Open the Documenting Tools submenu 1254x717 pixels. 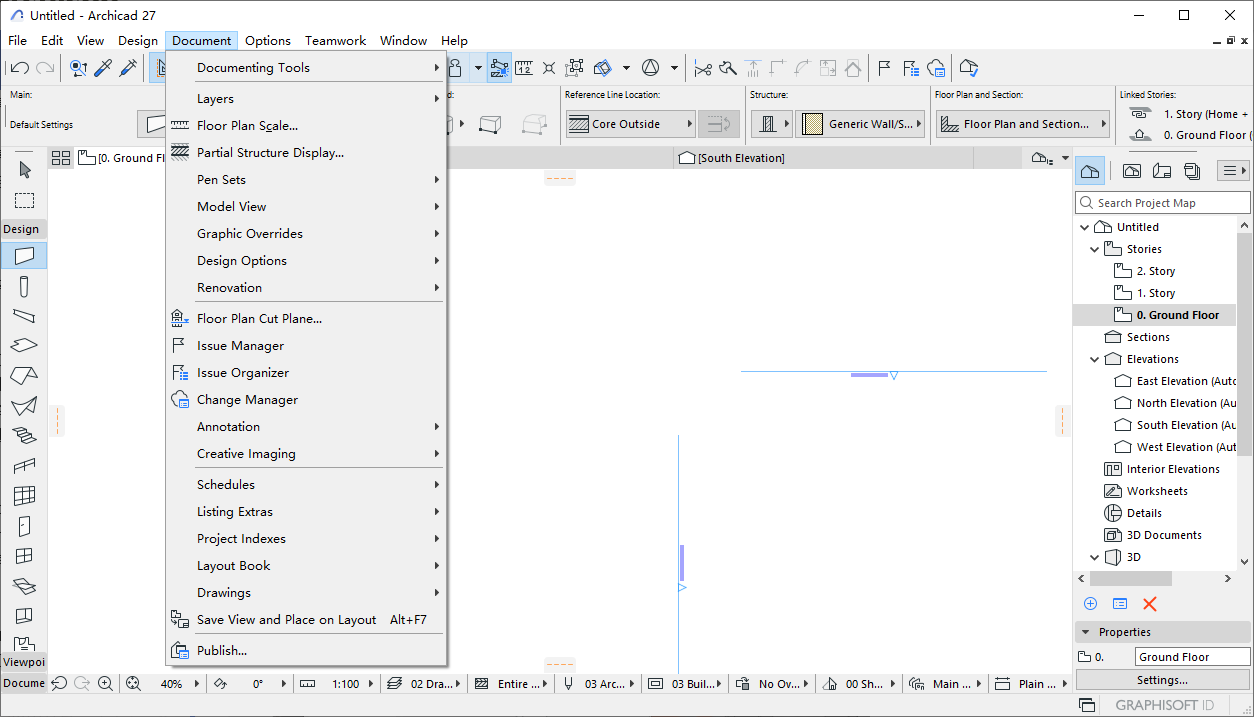coord(306,68)
